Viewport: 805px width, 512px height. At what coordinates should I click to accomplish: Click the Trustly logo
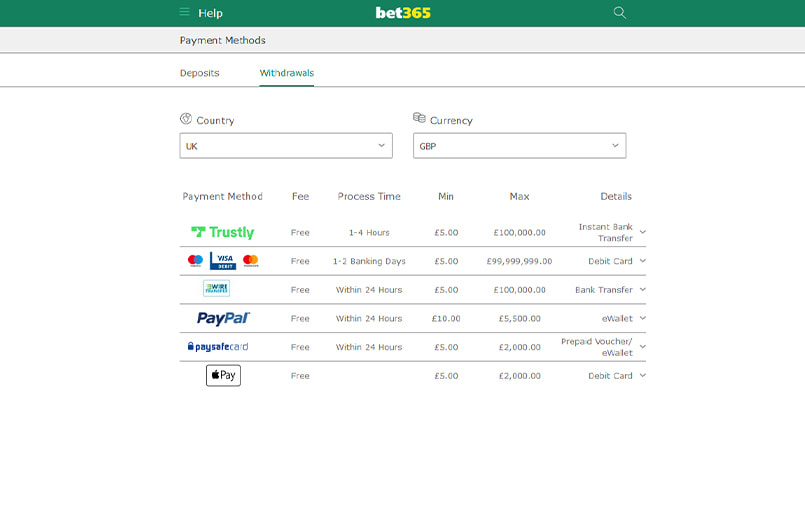223,232
